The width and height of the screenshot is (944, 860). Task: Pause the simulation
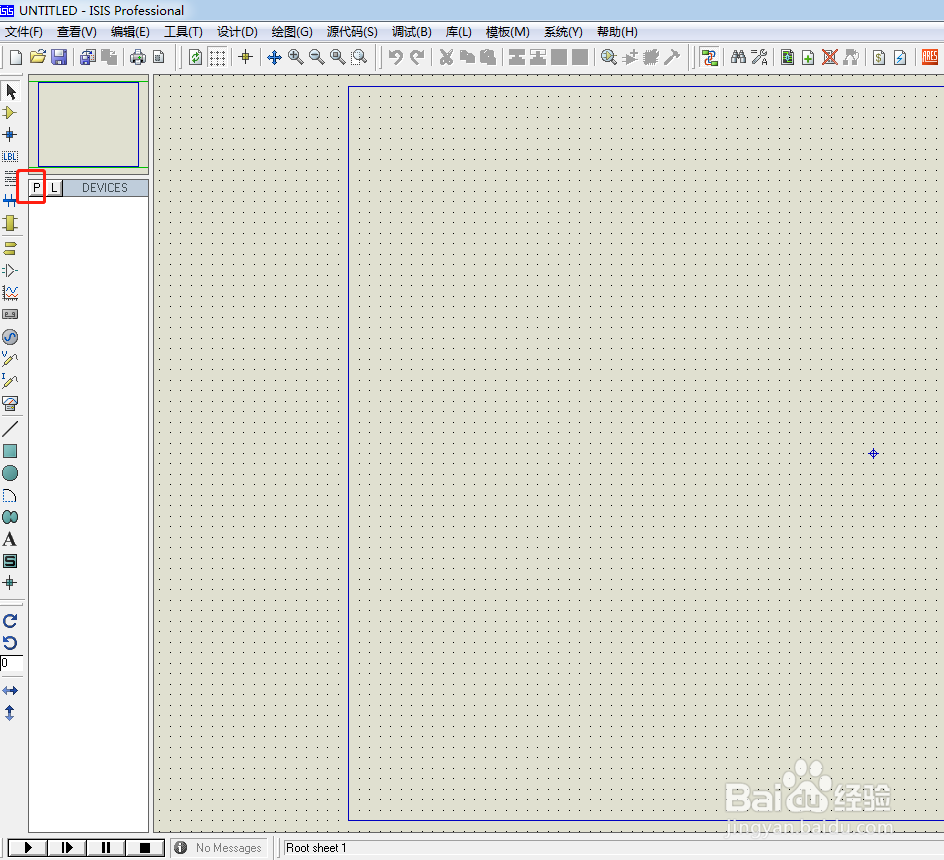click(106, 848)
